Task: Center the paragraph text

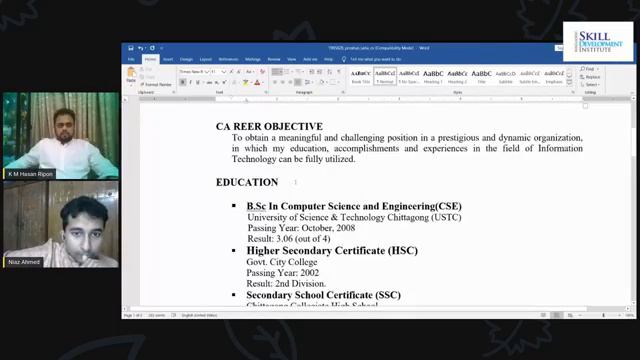Action: tap(282, 82)
